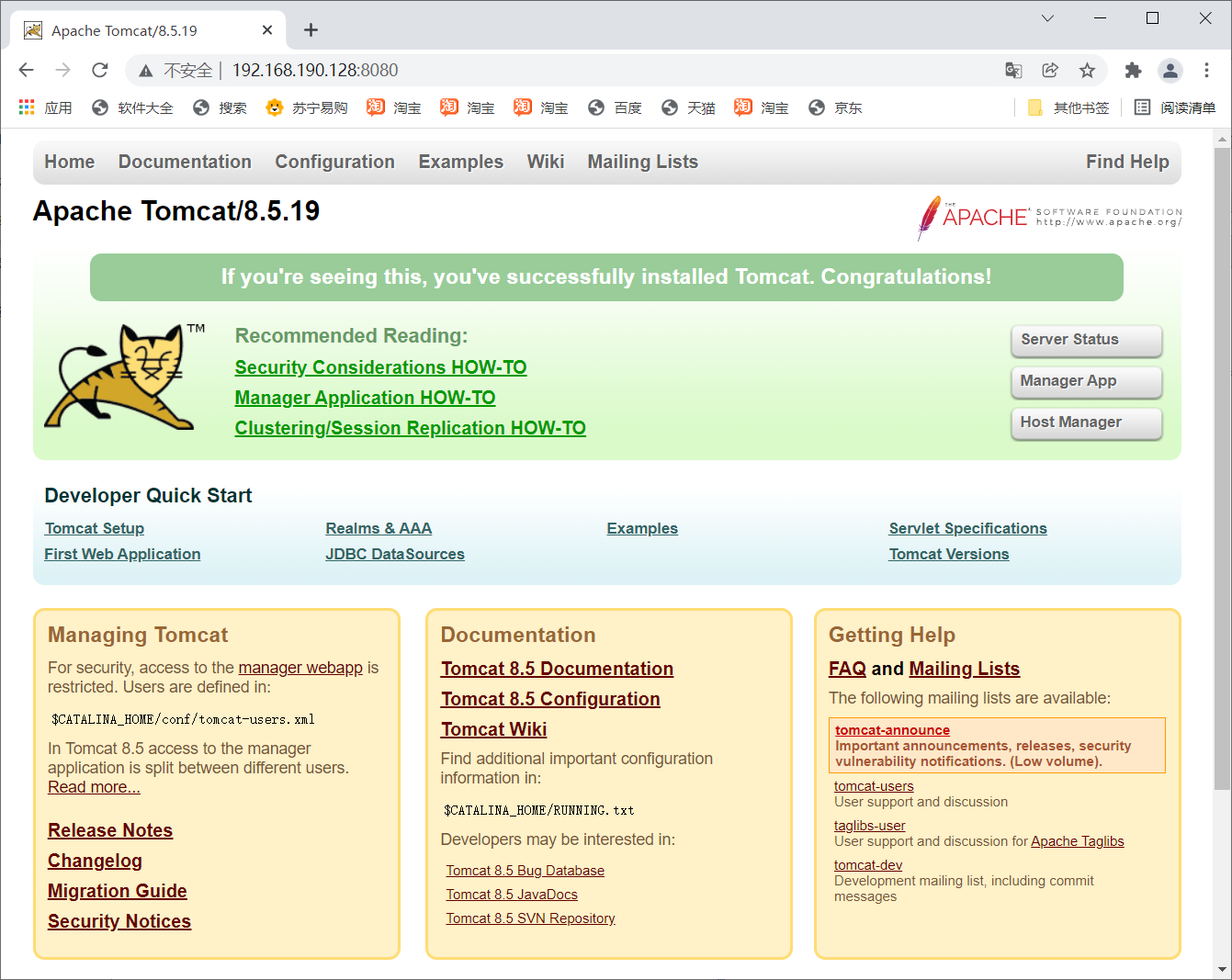Viewport: 1232px width, 980px height.
Task: Open Manager Application HOW-TO link
Action: [x=365, y=398]
